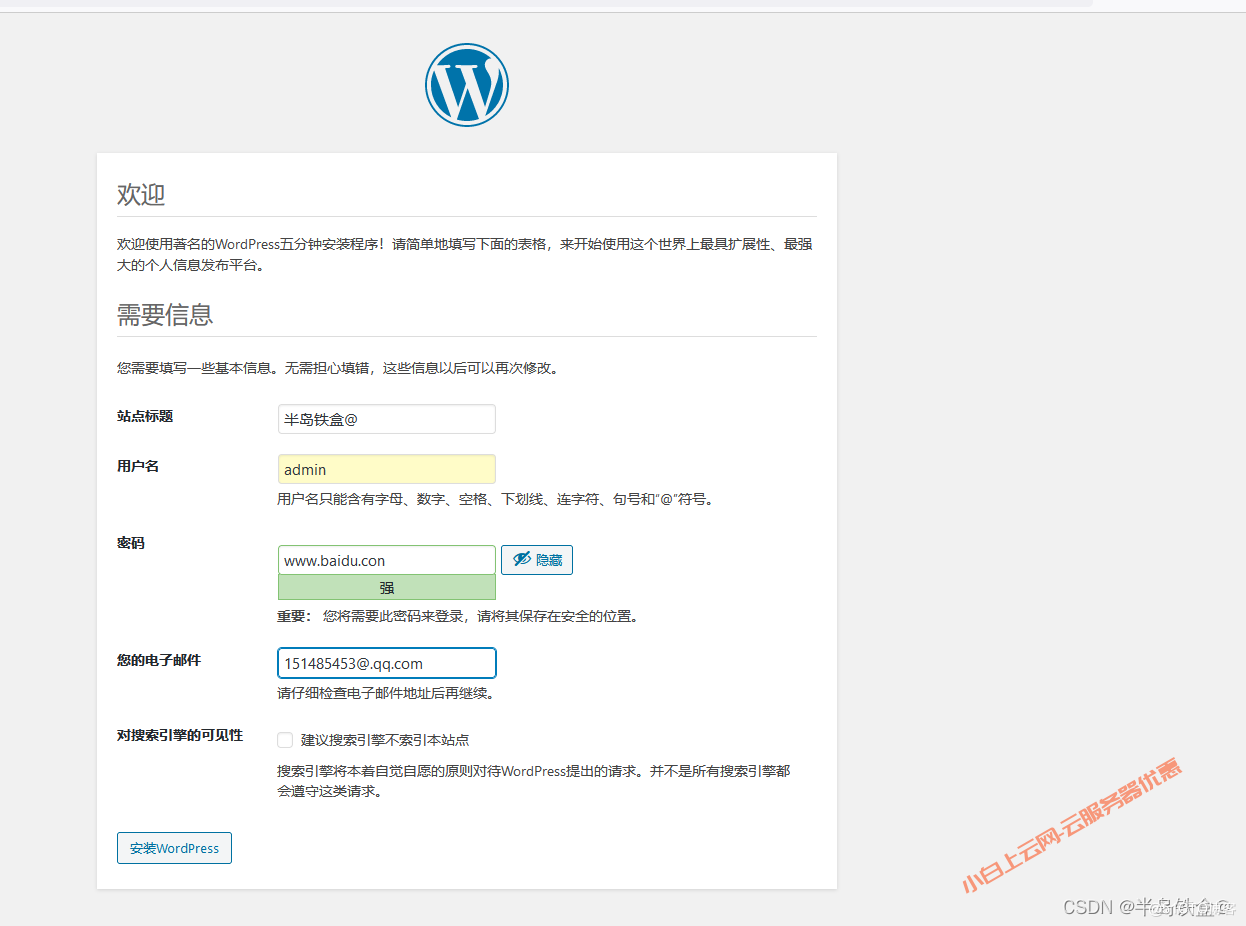The width and height of the screenshot is (1246, 926).
Task: Click the 您的电子邮件 label
Action: [159, 660]
